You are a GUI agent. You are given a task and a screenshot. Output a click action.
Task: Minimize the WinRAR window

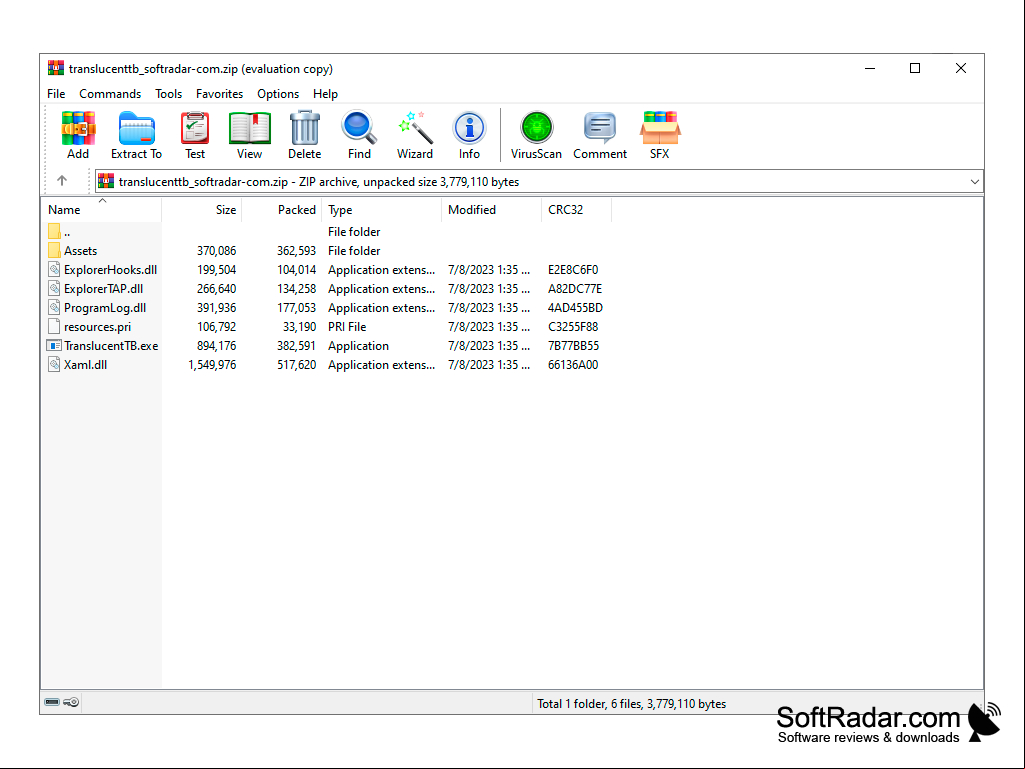click(x=870, y=68)
